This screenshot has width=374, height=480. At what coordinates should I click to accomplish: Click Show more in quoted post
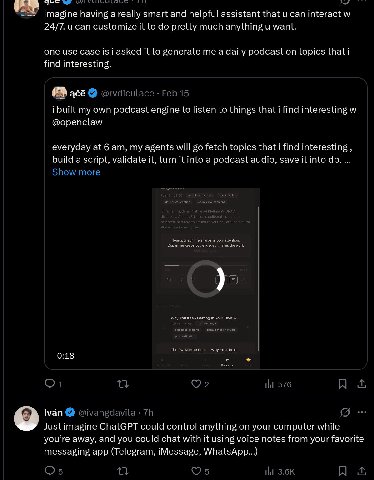tap(76, 172)
